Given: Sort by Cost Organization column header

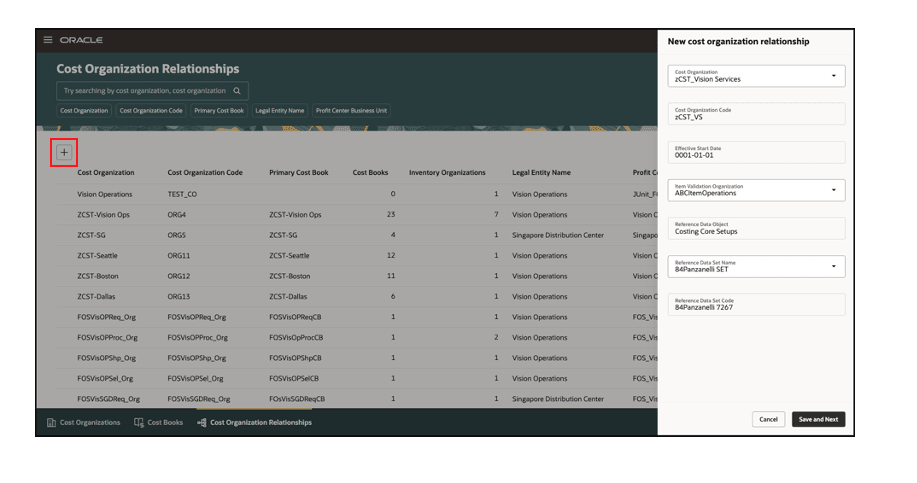Looking at the screenshot, I should coord(106,172).
